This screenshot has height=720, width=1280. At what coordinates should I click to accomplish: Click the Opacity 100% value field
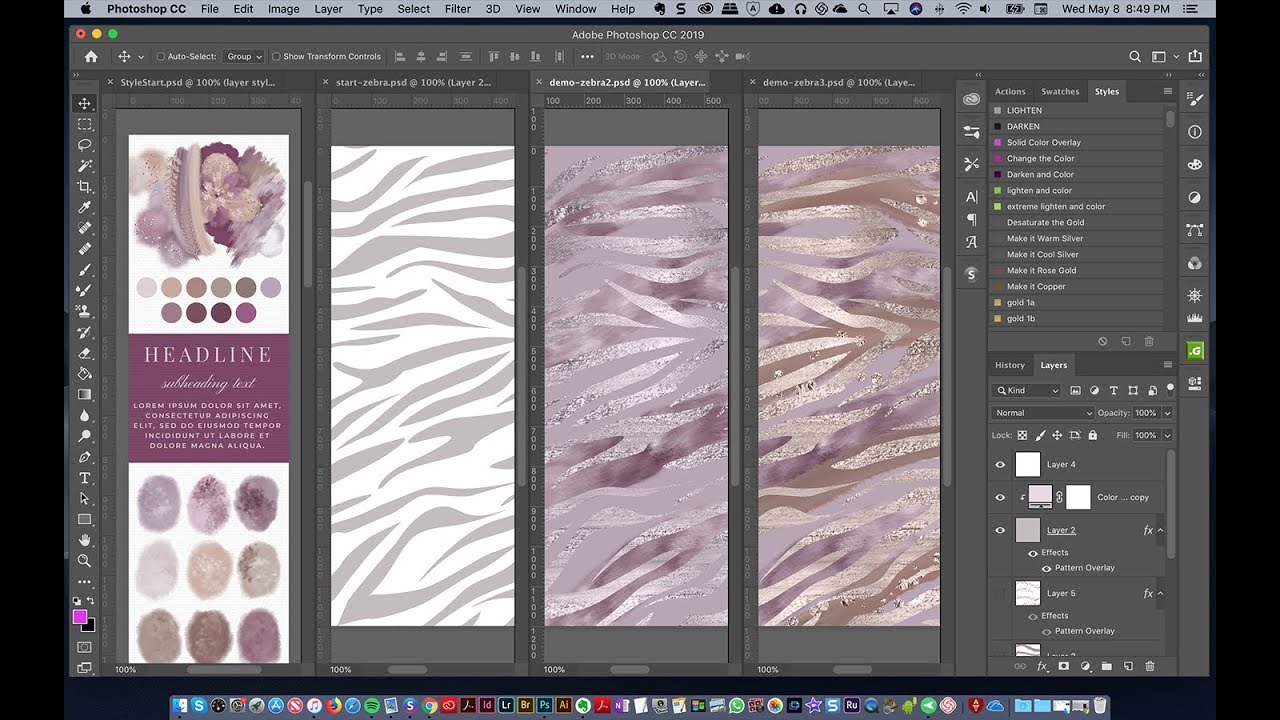point(1146,413)
